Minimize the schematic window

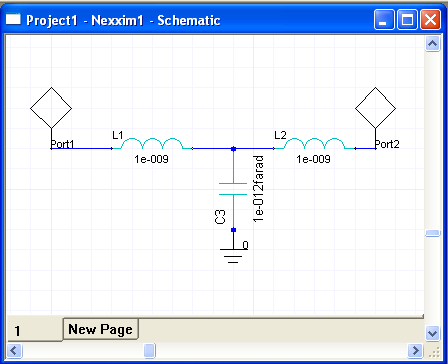tap(384, 20)
